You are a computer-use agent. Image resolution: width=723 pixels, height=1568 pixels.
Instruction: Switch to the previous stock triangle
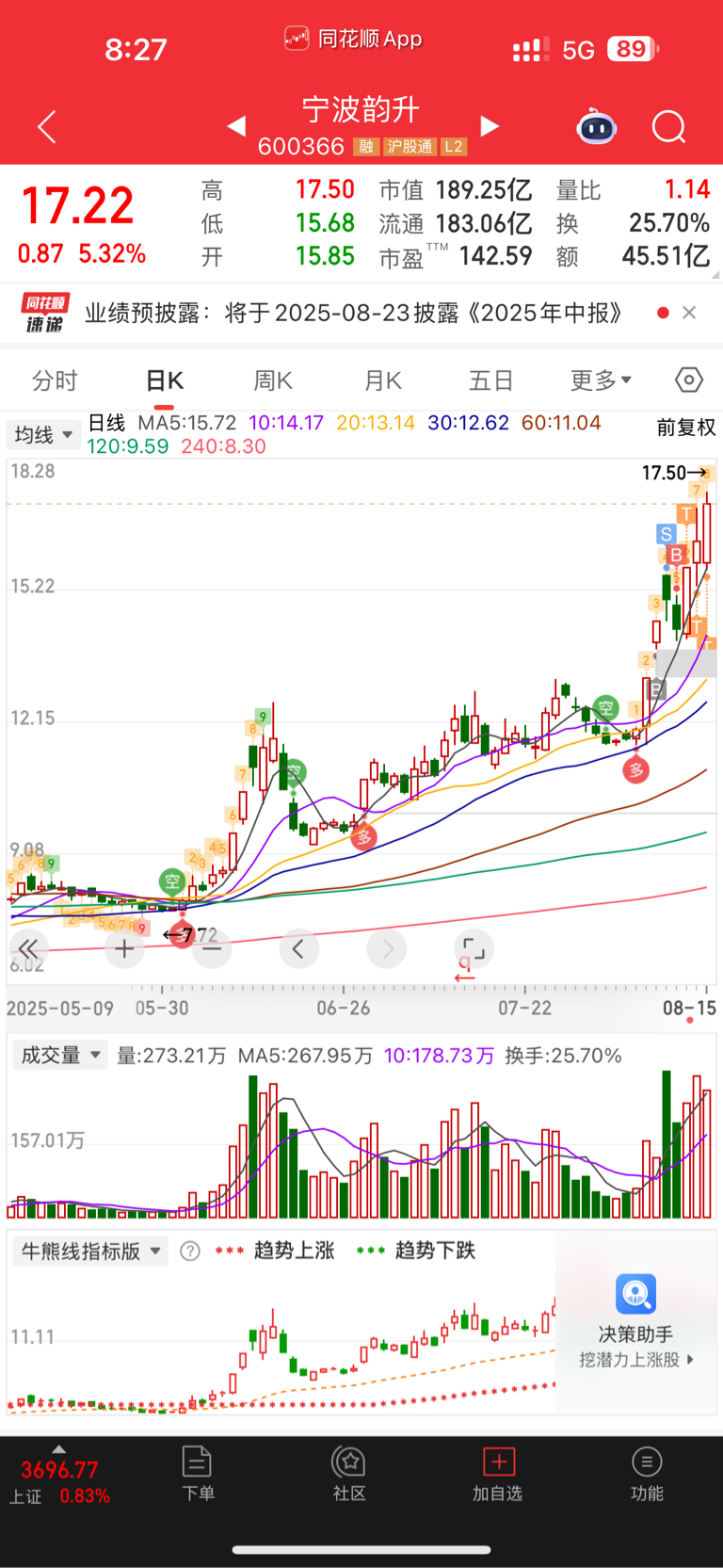point(236,125)
